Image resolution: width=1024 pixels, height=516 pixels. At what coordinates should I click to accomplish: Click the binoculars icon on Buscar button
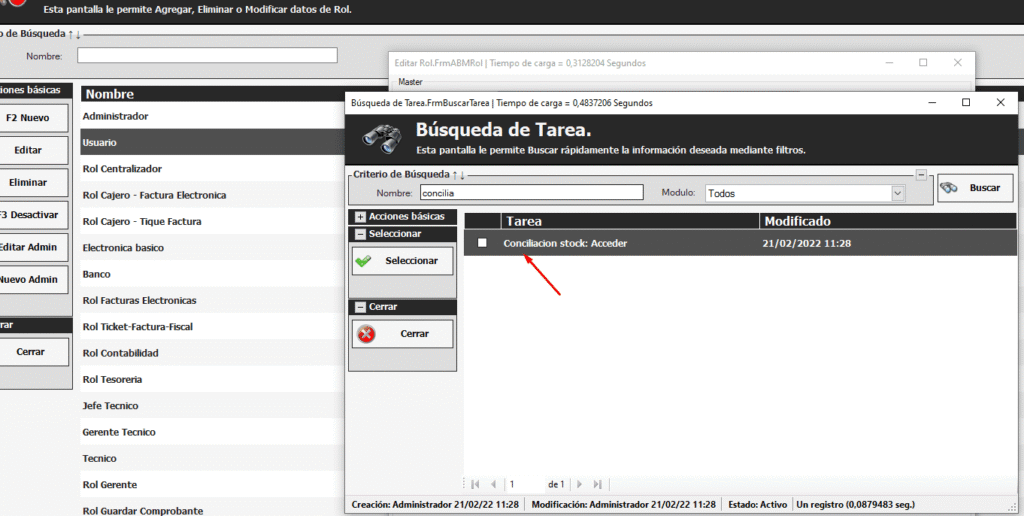tap(950, 188)
